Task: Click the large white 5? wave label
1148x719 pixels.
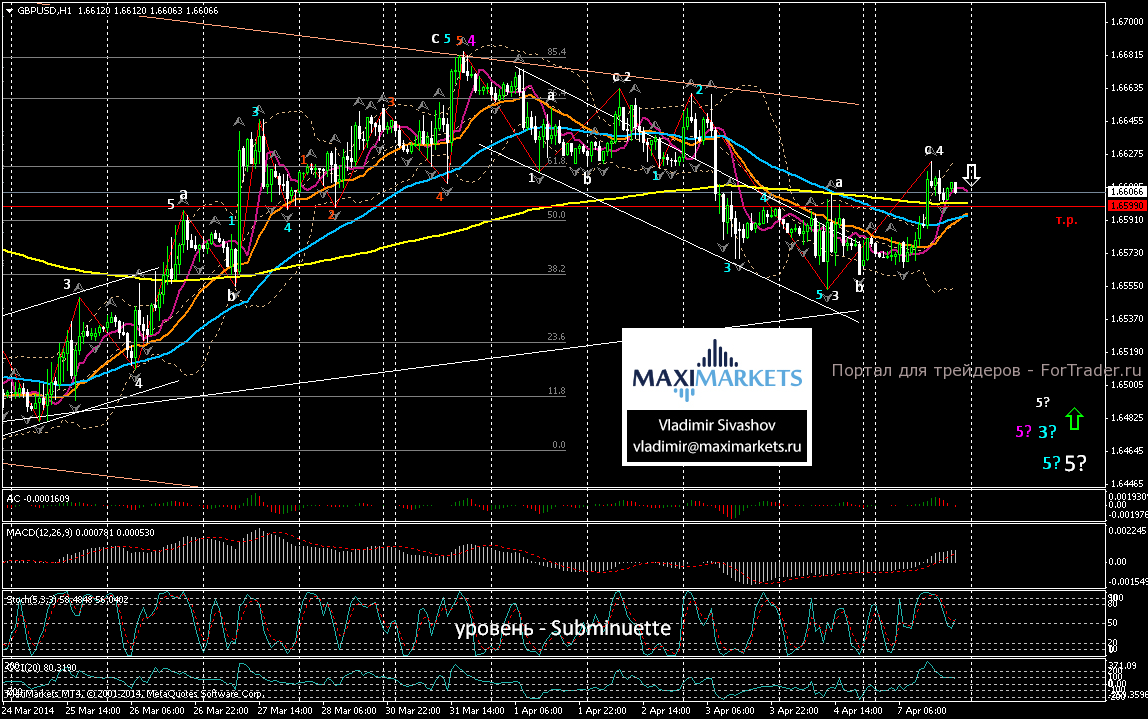Action: (1075, 463)
